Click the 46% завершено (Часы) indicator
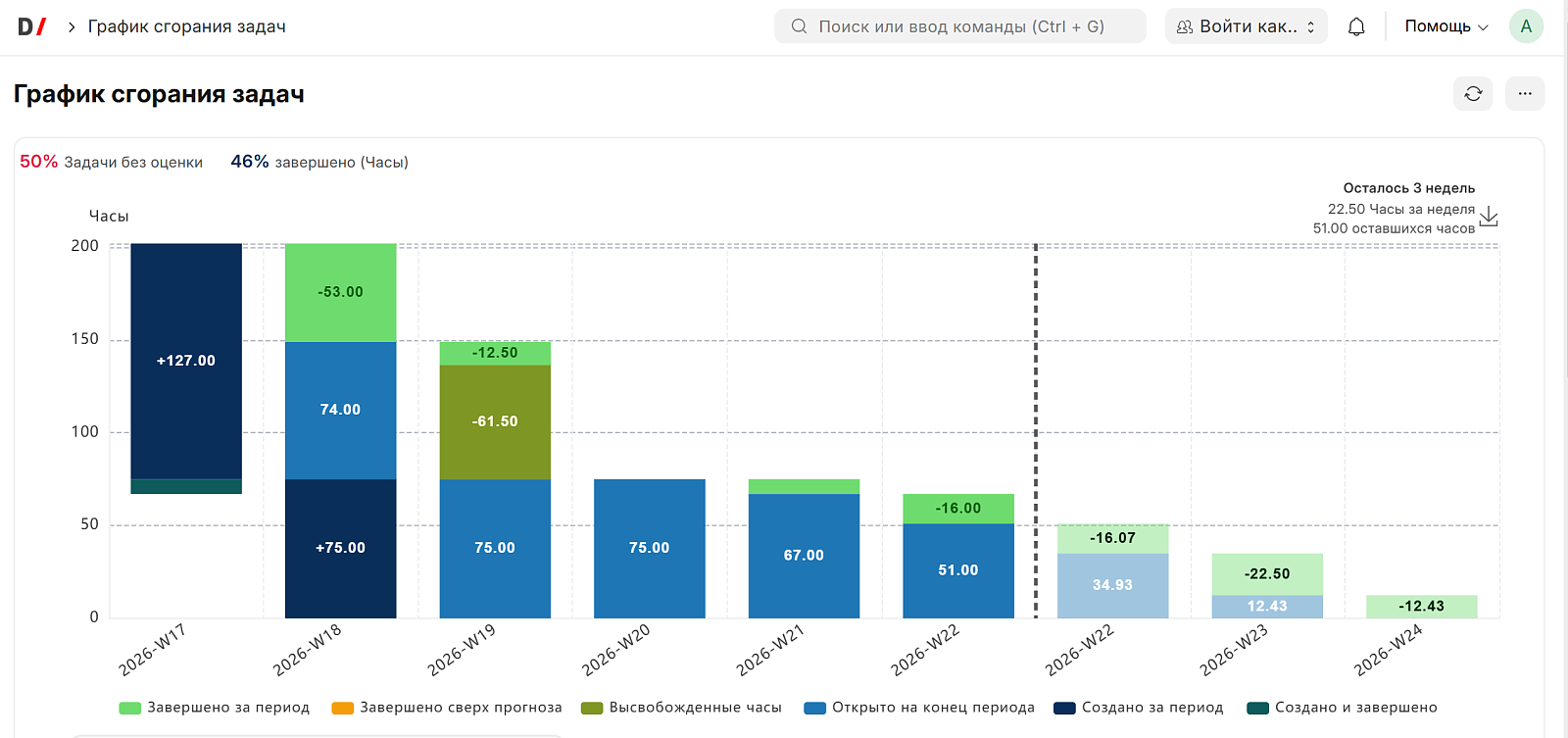This screenshot has width=1568, height=738. click(x=319, y=162)
